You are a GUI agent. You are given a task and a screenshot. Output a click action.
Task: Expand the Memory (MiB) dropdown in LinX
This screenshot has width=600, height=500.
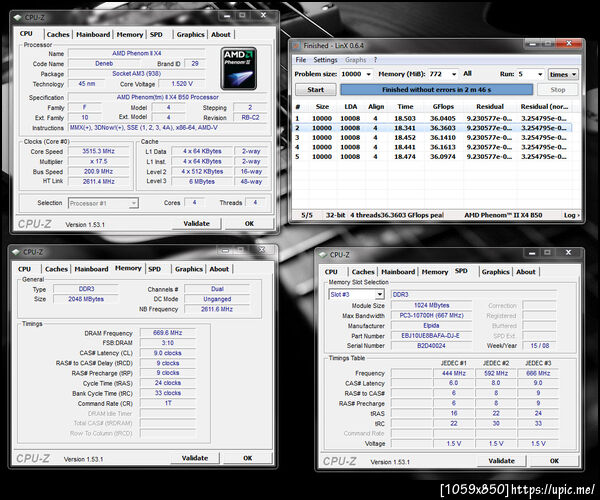tap(454, 74)
